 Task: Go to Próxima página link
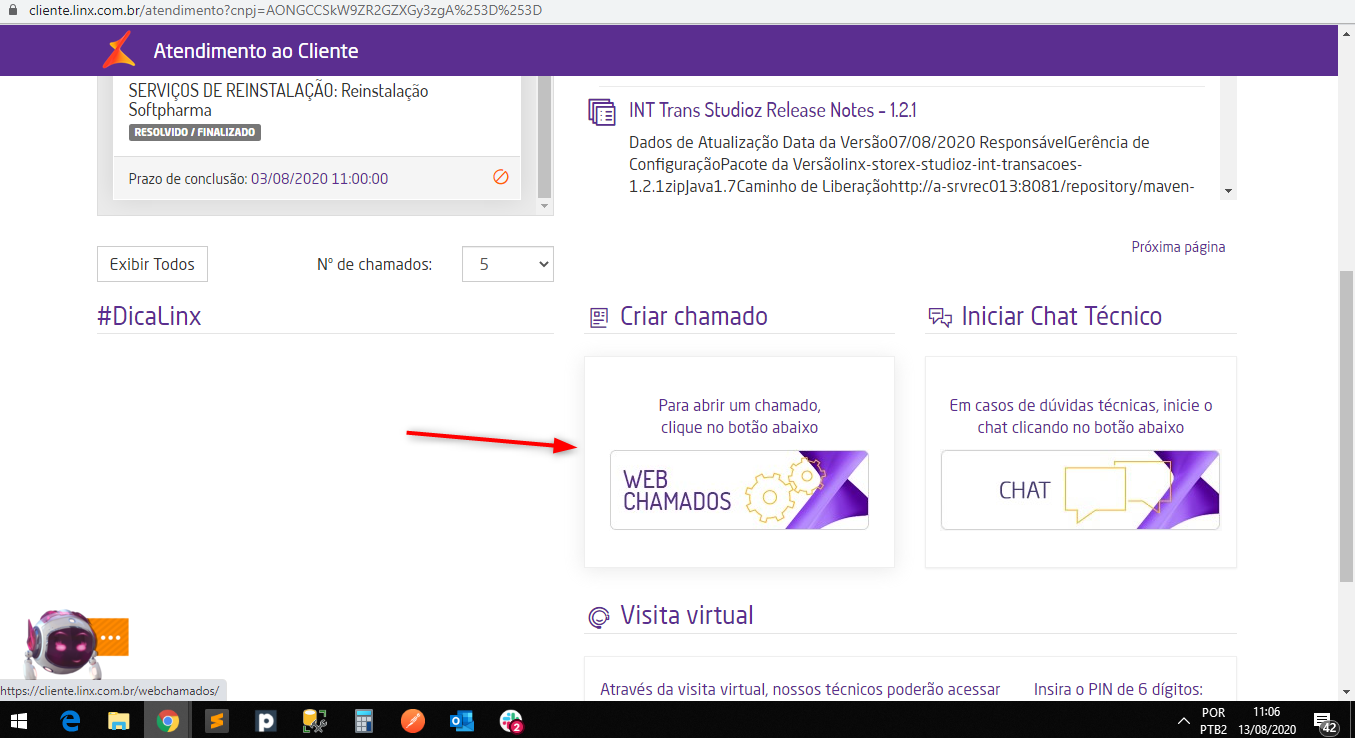click(1178, 247)
